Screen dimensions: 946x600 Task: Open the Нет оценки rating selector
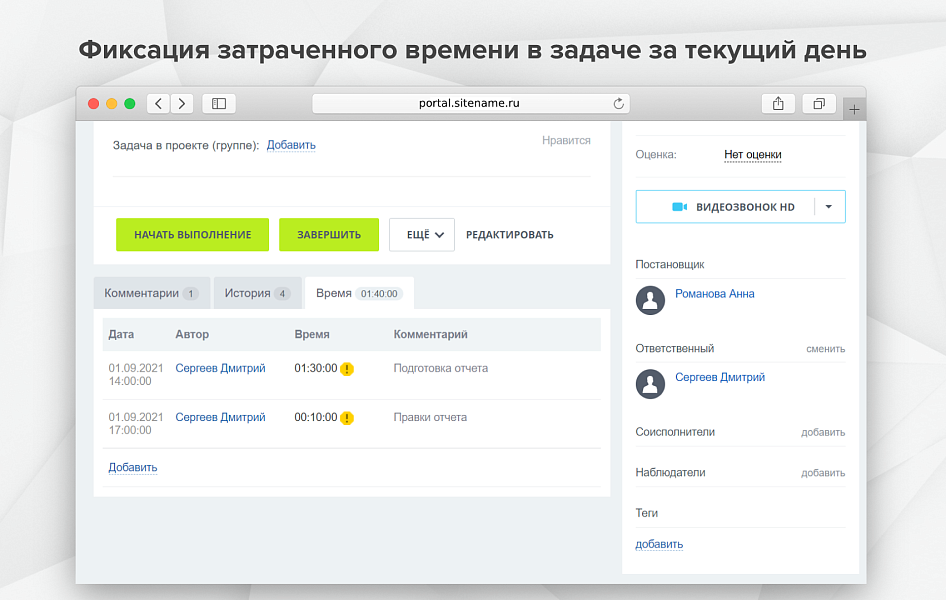pos(752,155)
